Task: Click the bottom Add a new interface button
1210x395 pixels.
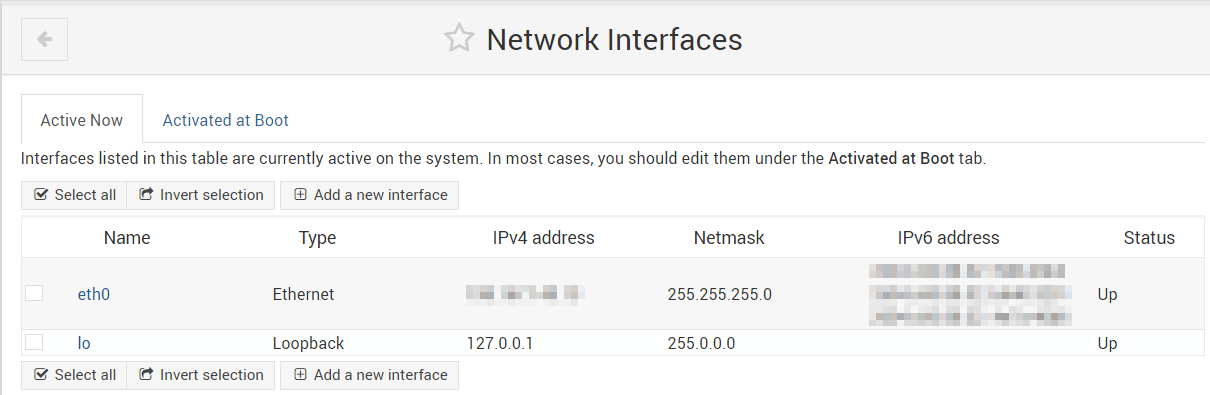Action: pos(369,375)
